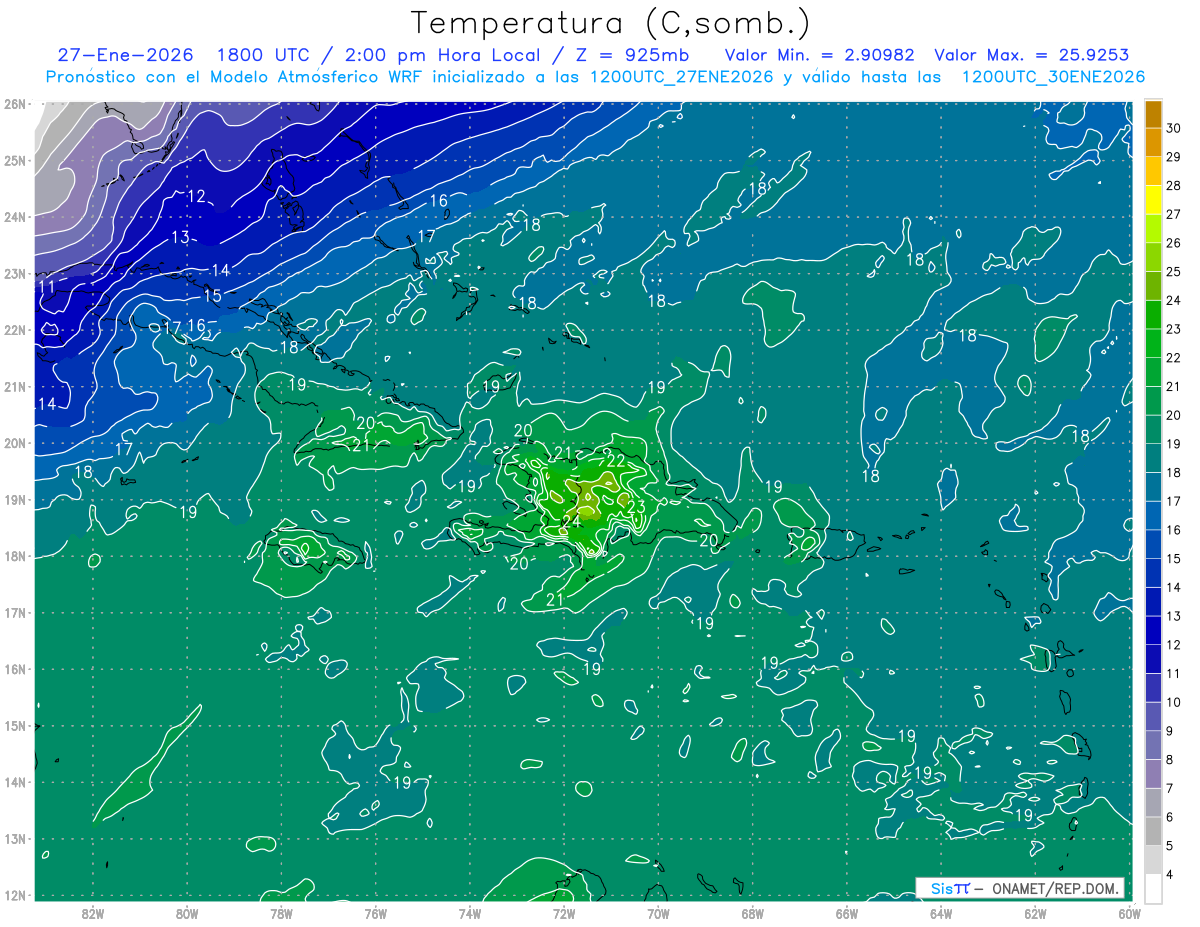
Task: Click the '18N' latitude axis label
Action: point(14,556)
